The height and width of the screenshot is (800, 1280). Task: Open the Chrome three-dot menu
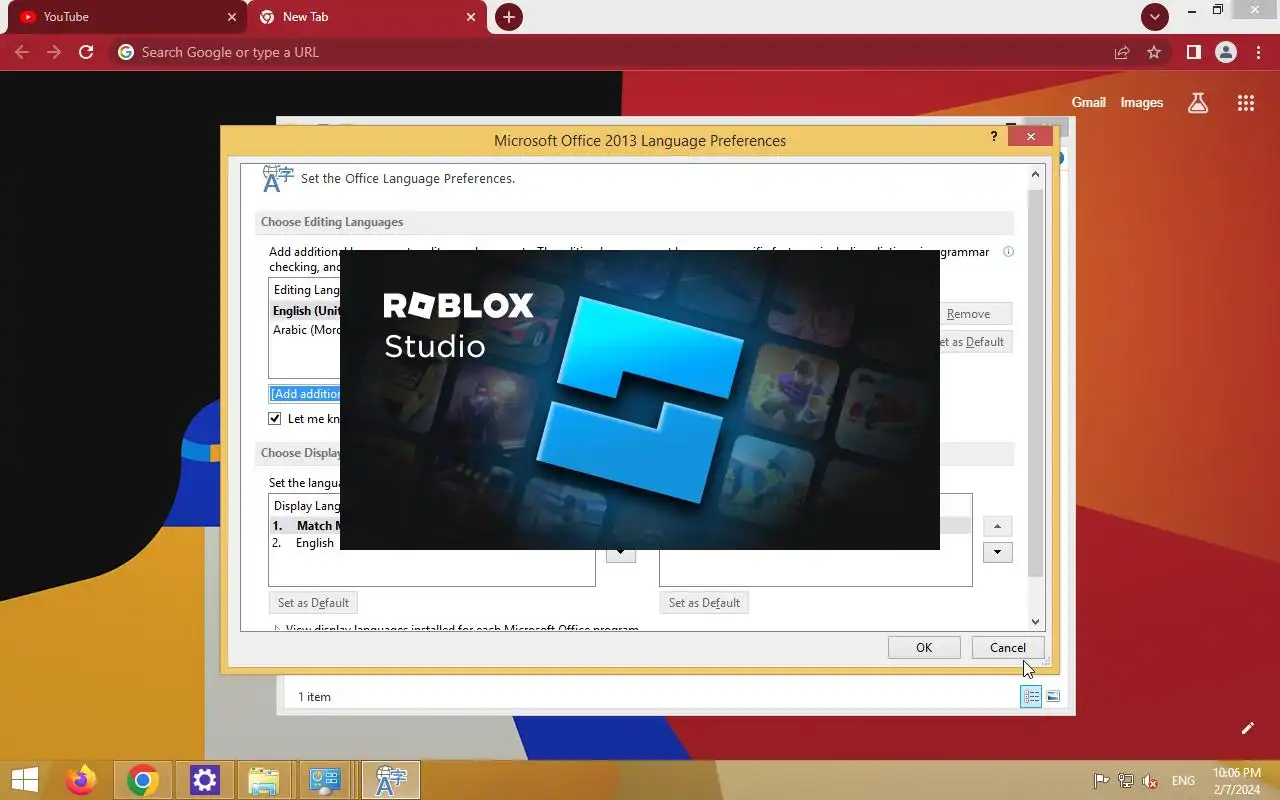(1258, 52)
